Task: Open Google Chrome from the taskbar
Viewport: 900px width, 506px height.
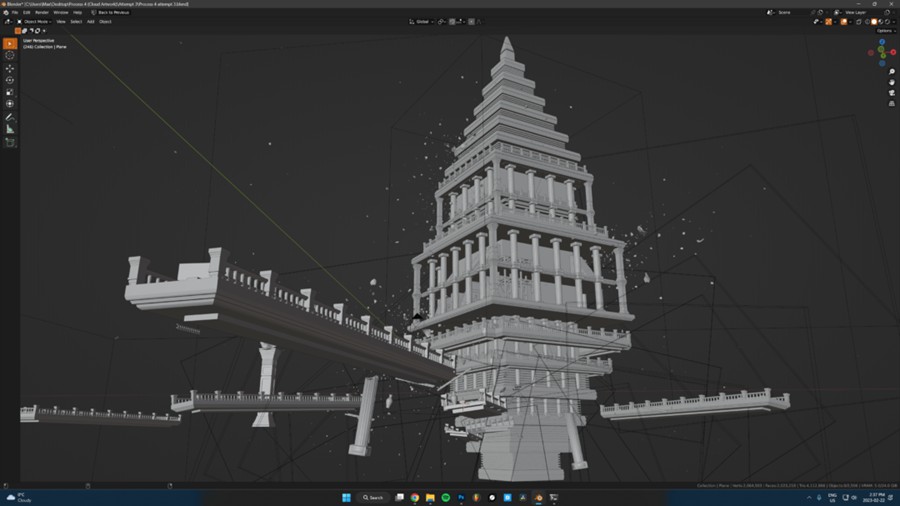Action: [x=415, y=497]
